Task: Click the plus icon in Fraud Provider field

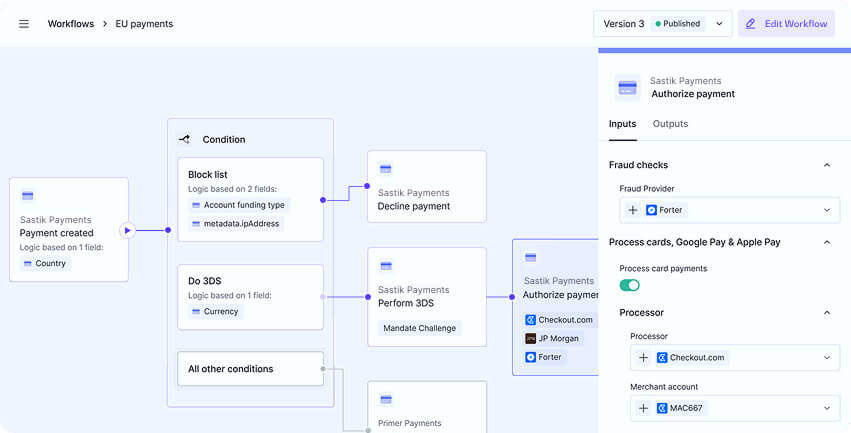Action: point(633,210)
